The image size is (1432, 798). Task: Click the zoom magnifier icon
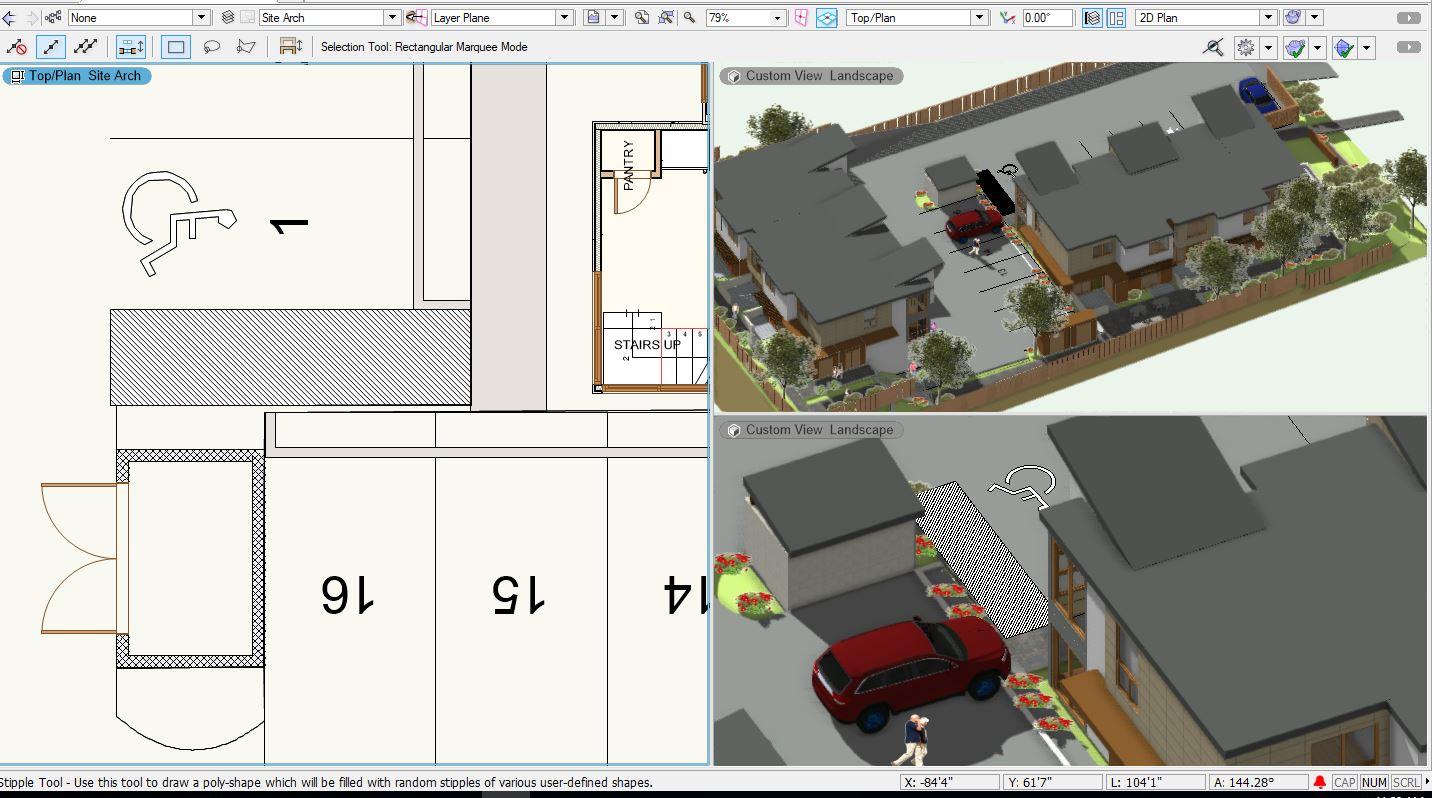coord(690,18)
